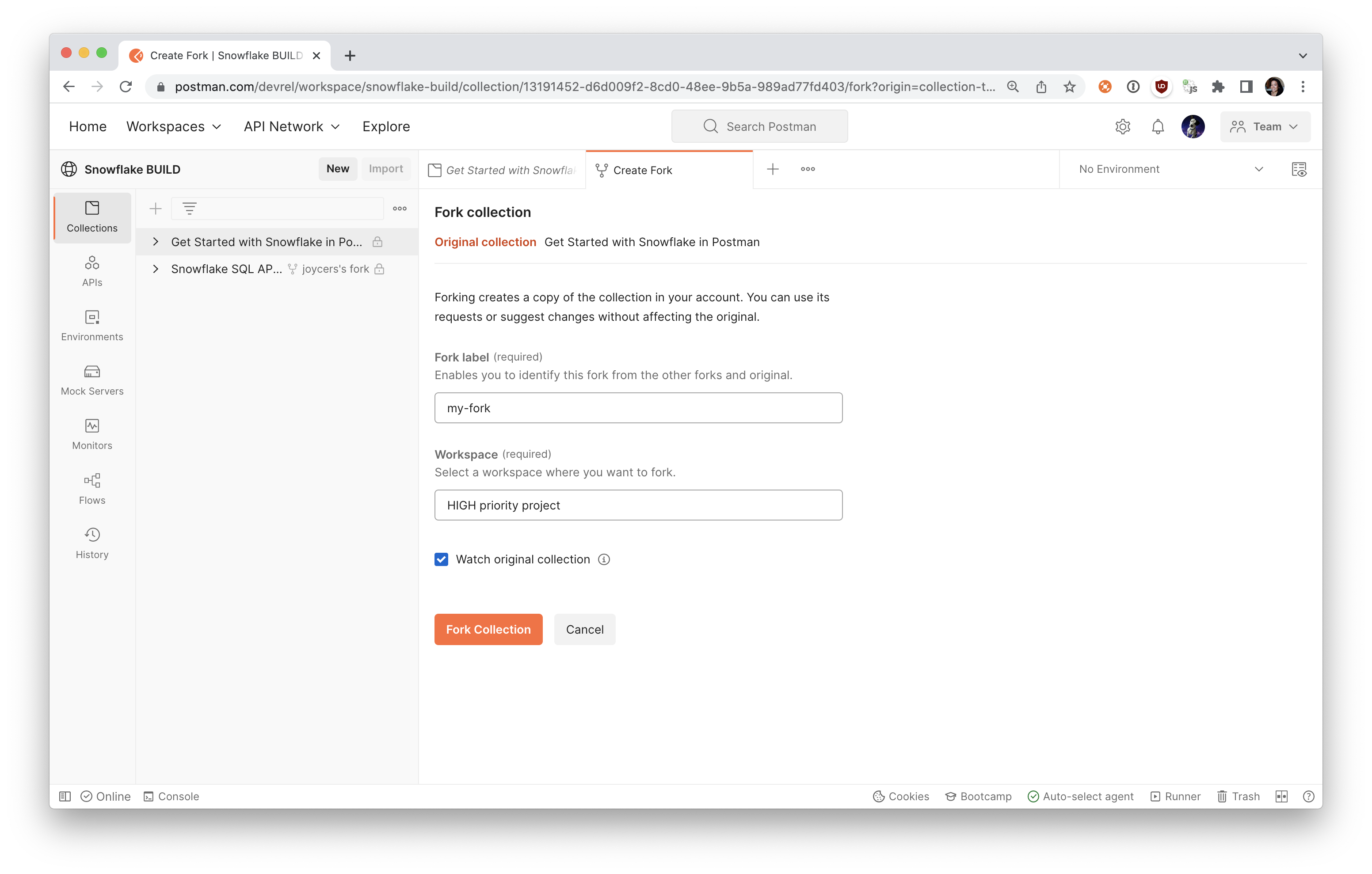Click the Fork Collection button
The height and width of the screenshot is (874, 1372).
(x=488, y=629)
